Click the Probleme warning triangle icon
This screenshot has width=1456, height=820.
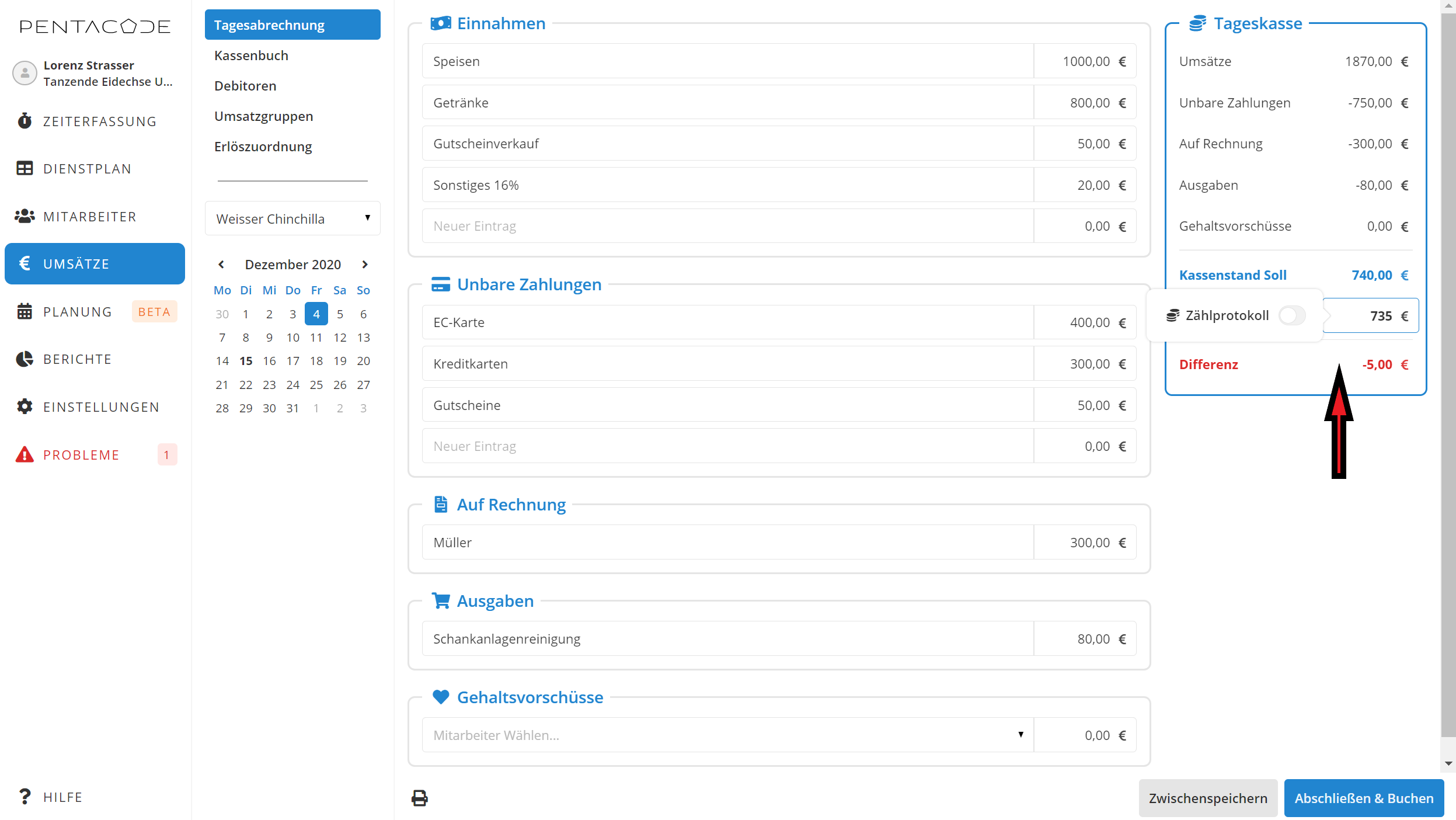(x=25, y=454)
